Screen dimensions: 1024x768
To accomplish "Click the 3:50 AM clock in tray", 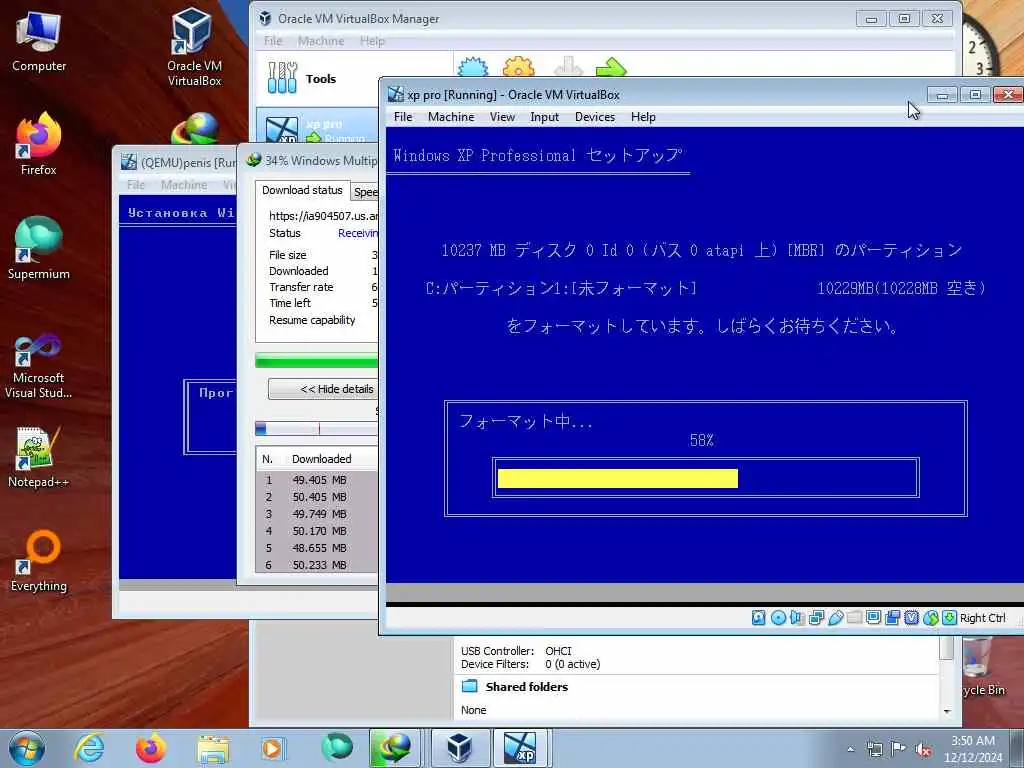I will [x=972, y=741].
